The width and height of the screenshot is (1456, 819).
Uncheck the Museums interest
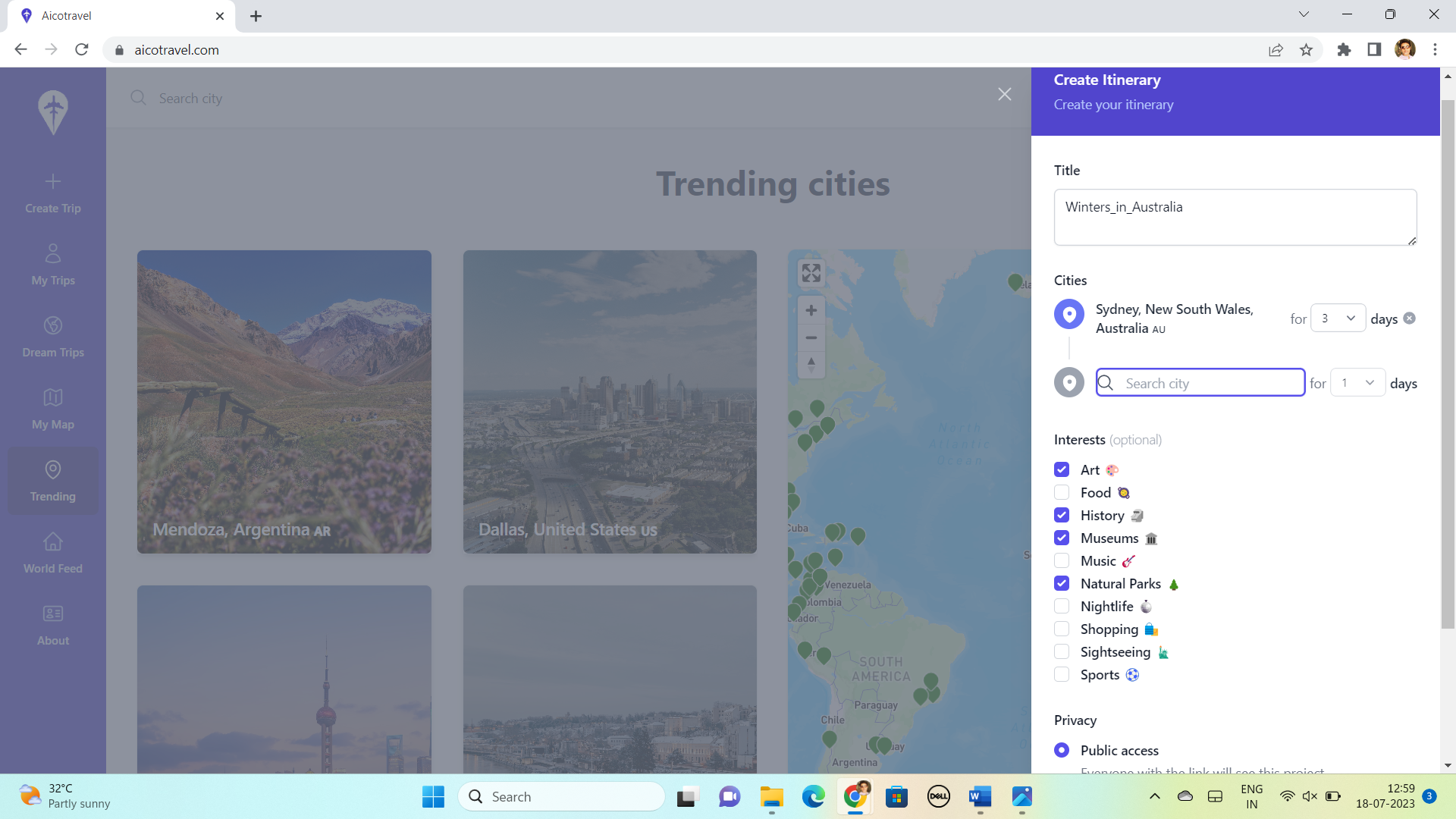click(1062, 538)
